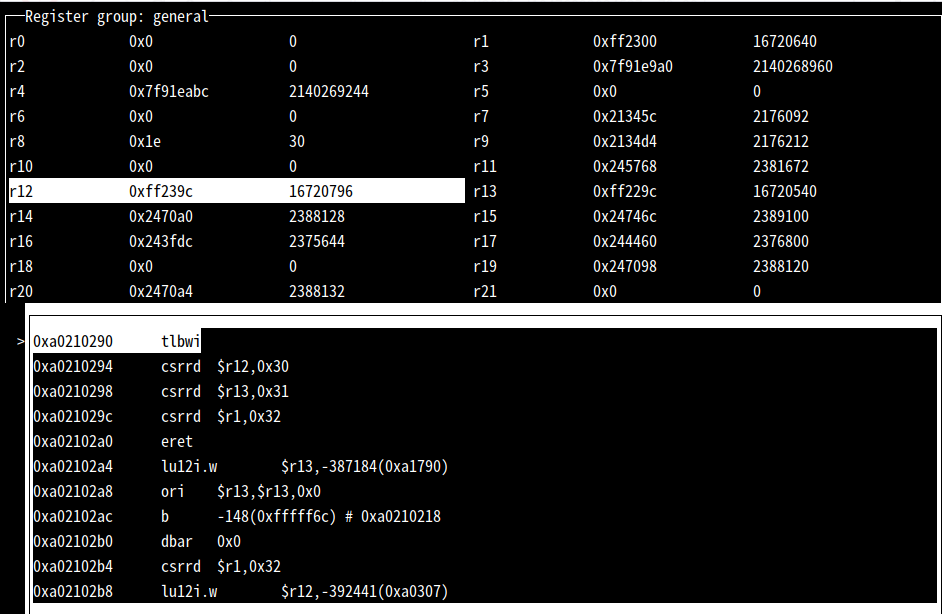Click the csrrd $r13,0x31 instruction line

pos(225,391)
